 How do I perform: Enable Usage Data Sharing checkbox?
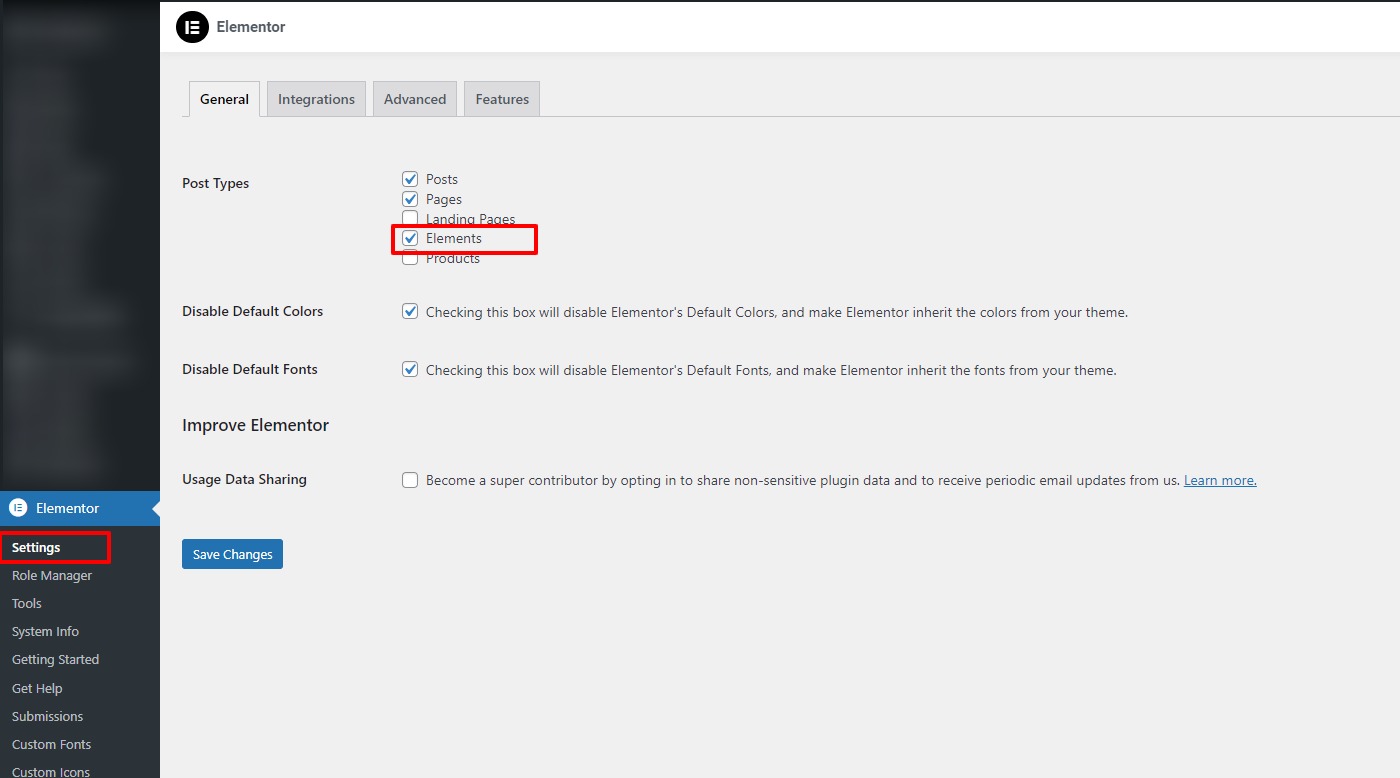(x=410, y=480)
